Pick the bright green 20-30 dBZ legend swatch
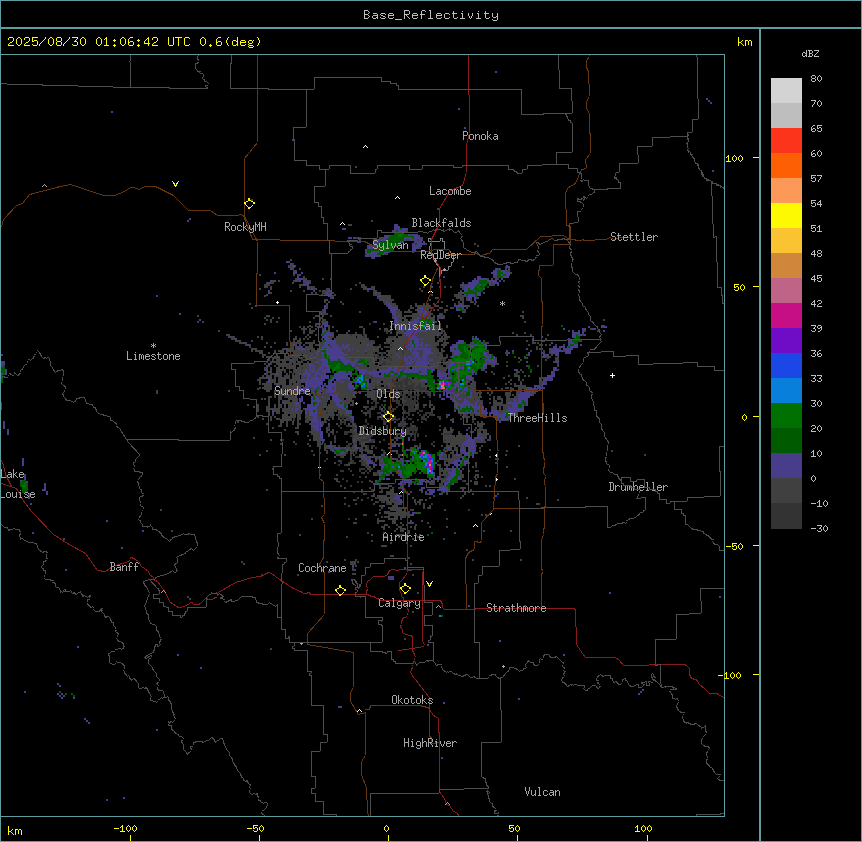Image resolution: width=862 pixels, height=842 pixels. [786, 416]
